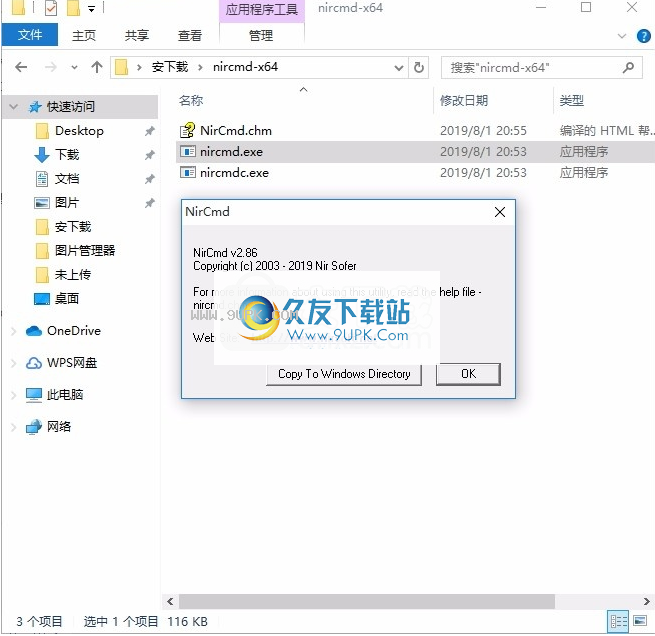The height and width of the screenshot is (636, 655).
Task: Open 安下载 folder in navigation pane
Action: click(73, 227)
